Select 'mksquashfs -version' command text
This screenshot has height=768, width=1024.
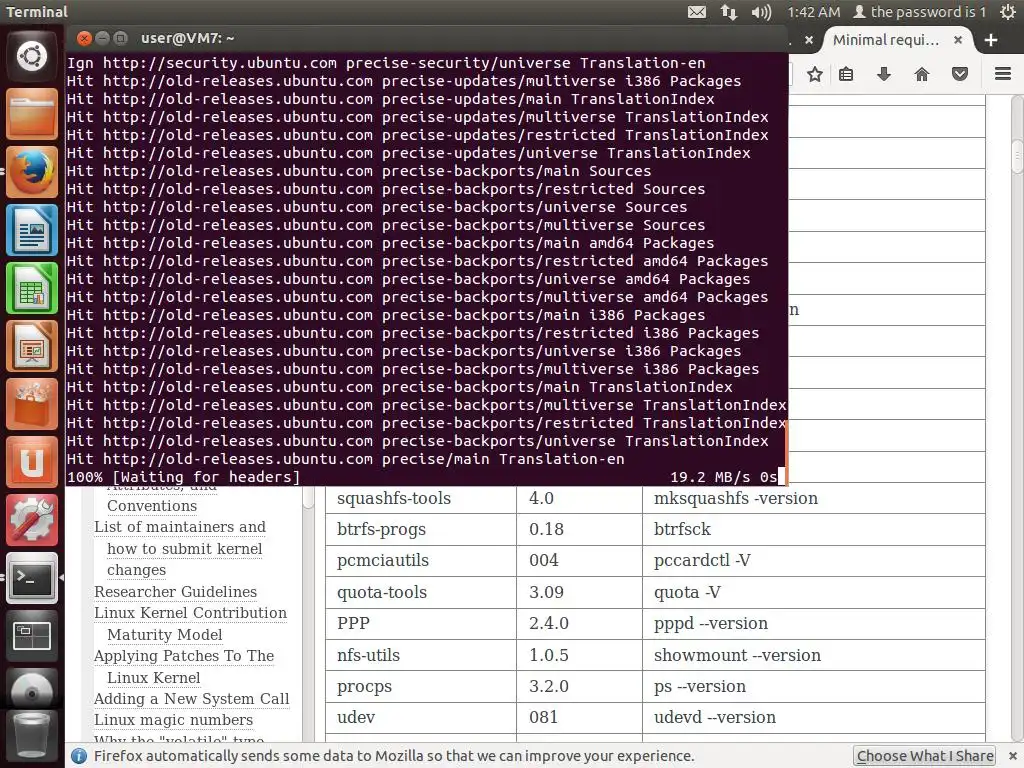735,498
